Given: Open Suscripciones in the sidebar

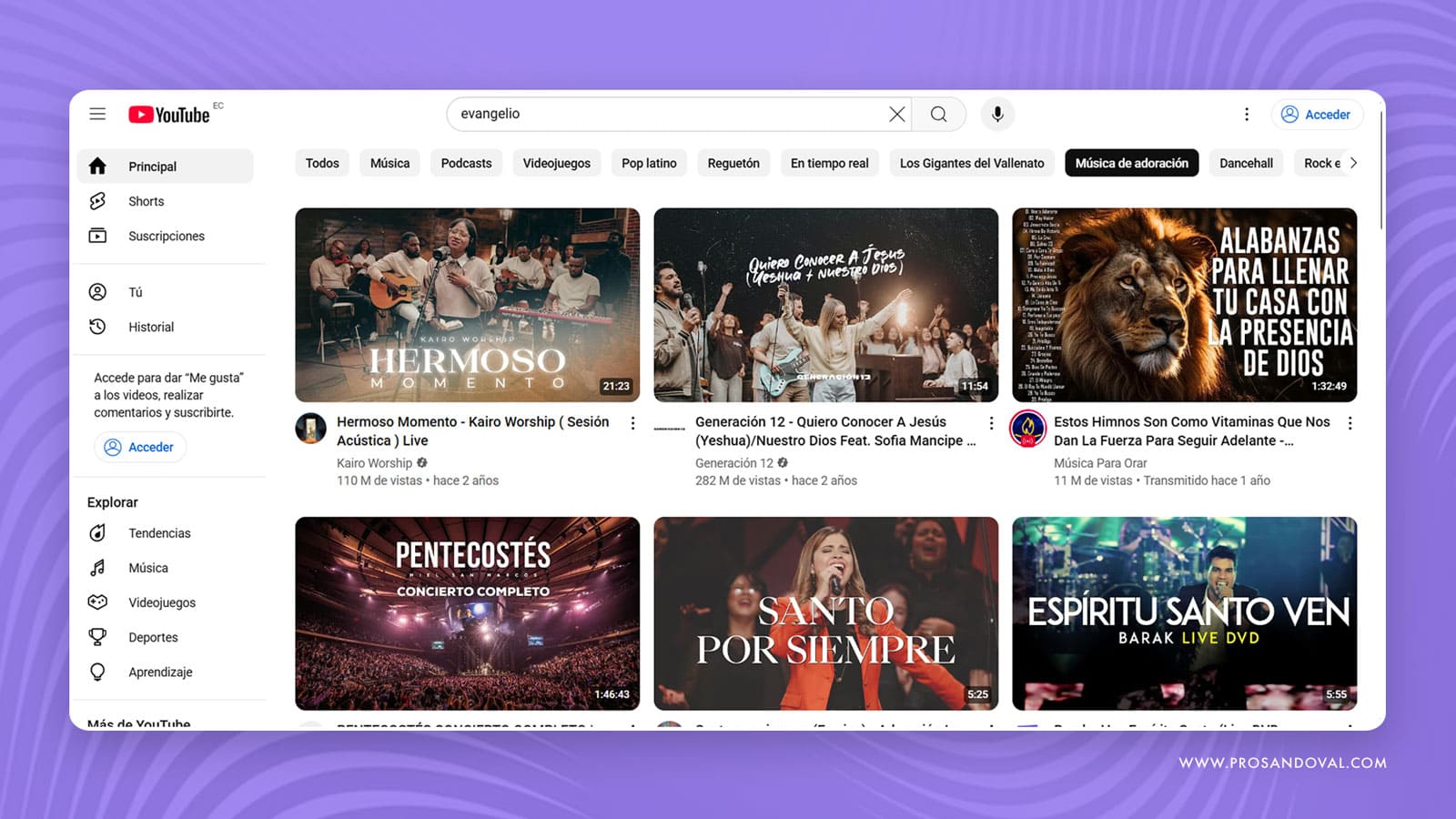Looking at the screenshot, I should [x=165, y=236].
